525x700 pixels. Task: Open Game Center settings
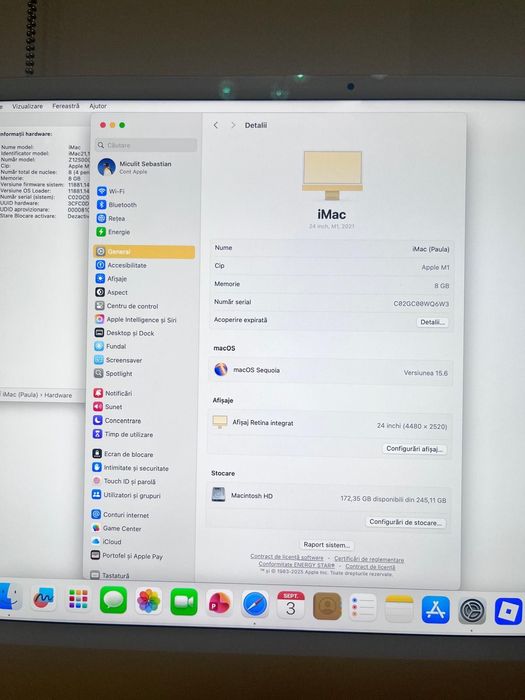tap(116, 528)
